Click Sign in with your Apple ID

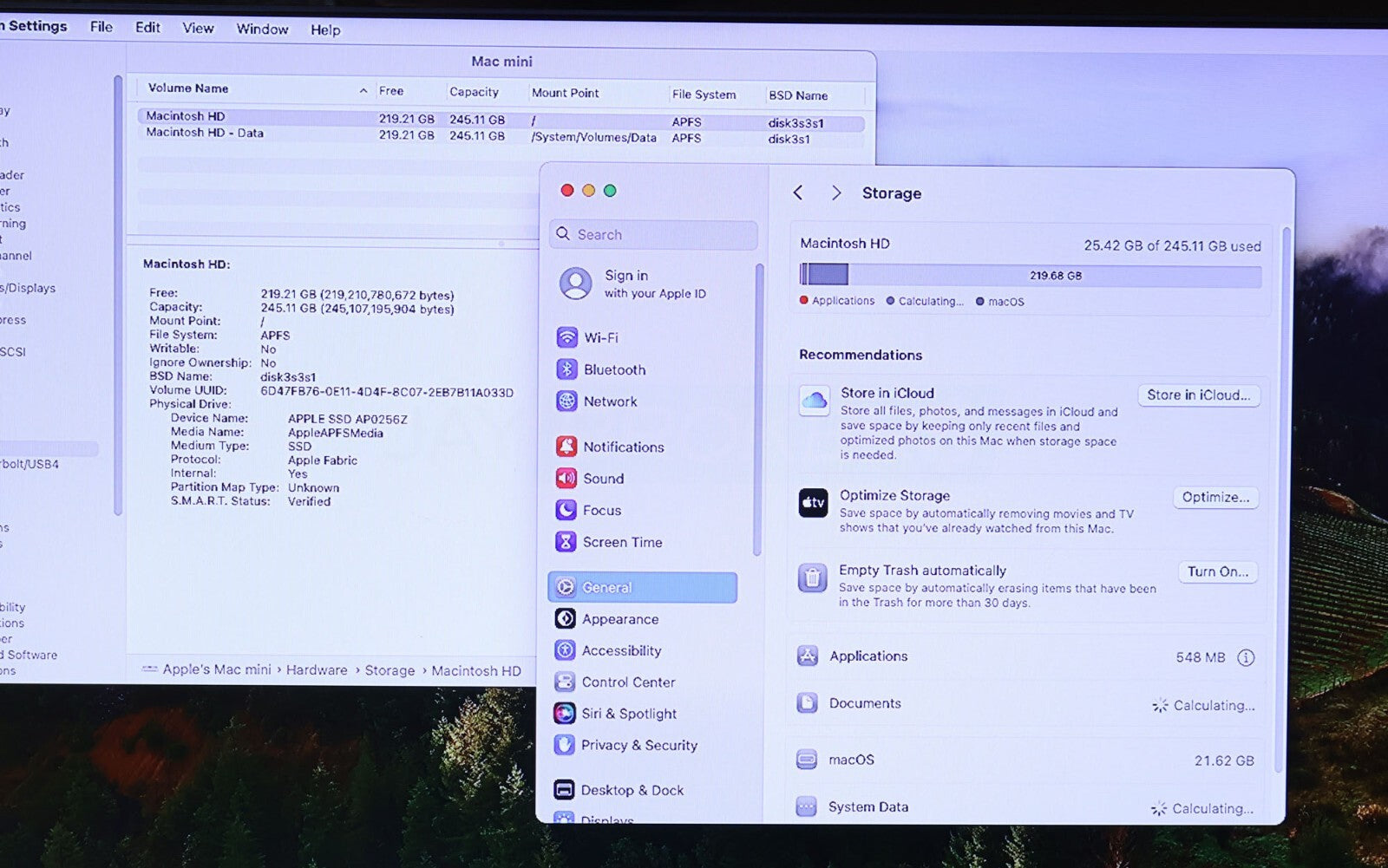coord(655,284)
